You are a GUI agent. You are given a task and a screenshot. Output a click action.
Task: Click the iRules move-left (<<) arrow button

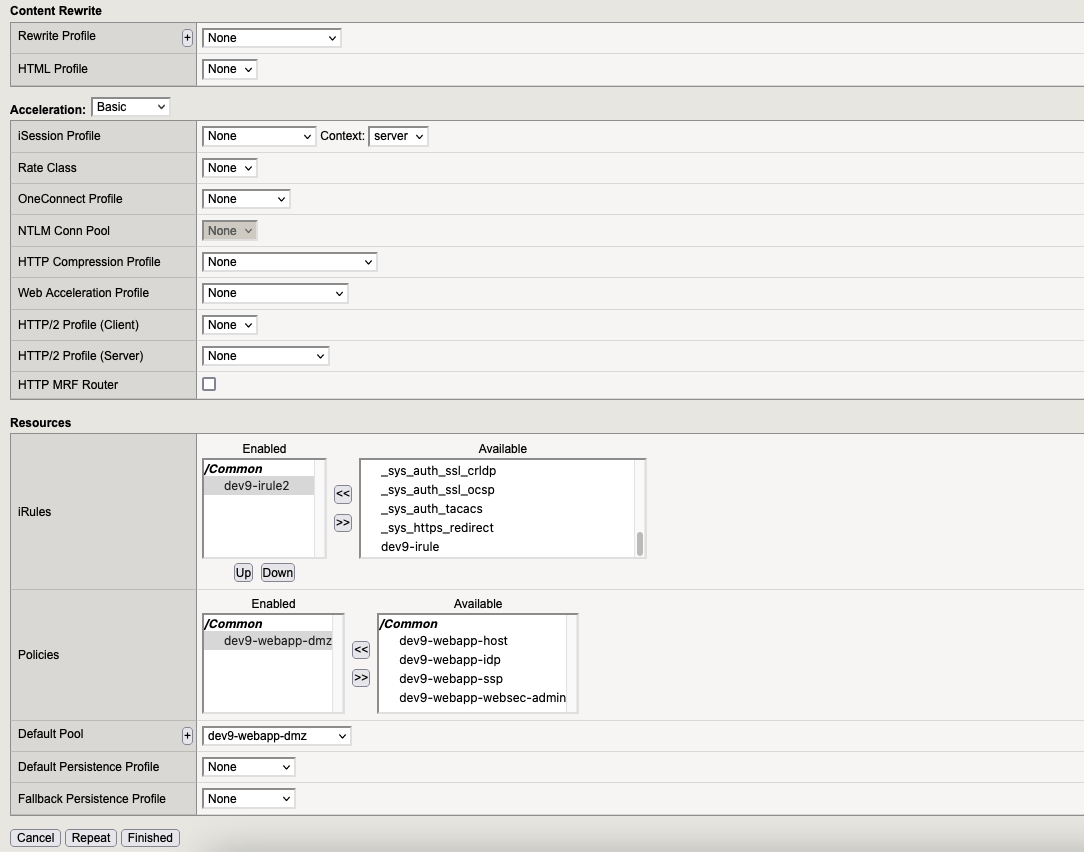pos(343,494)
